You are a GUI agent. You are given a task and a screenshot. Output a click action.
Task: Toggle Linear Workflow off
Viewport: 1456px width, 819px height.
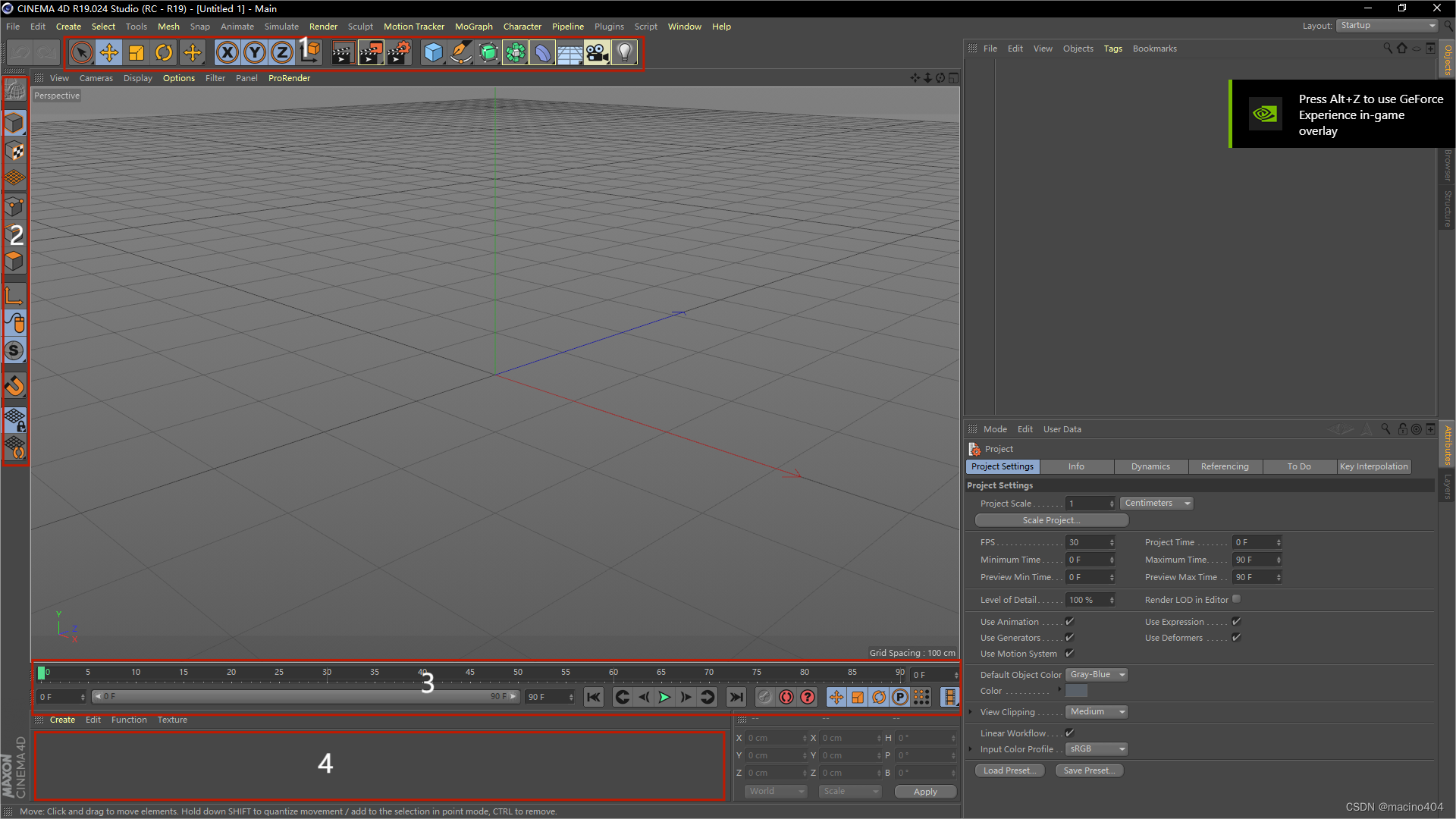tap(1069, 733)
